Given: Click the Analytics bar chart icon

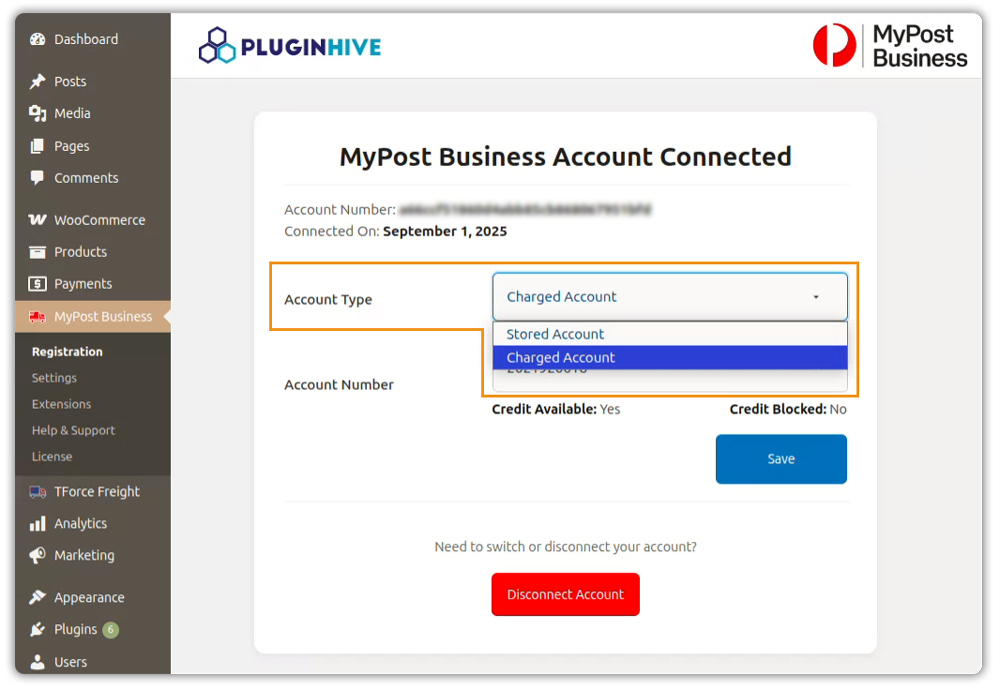Looking at the screenshot, I should (x=38, y=524).
